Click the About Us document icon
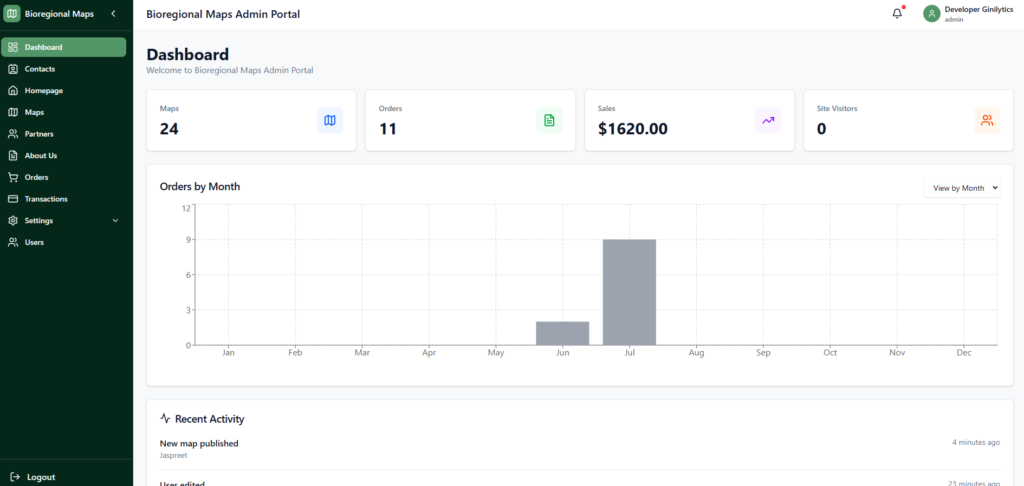Image resolution: width=1024 pixels, height=486 pixels. tap(13, 155)
